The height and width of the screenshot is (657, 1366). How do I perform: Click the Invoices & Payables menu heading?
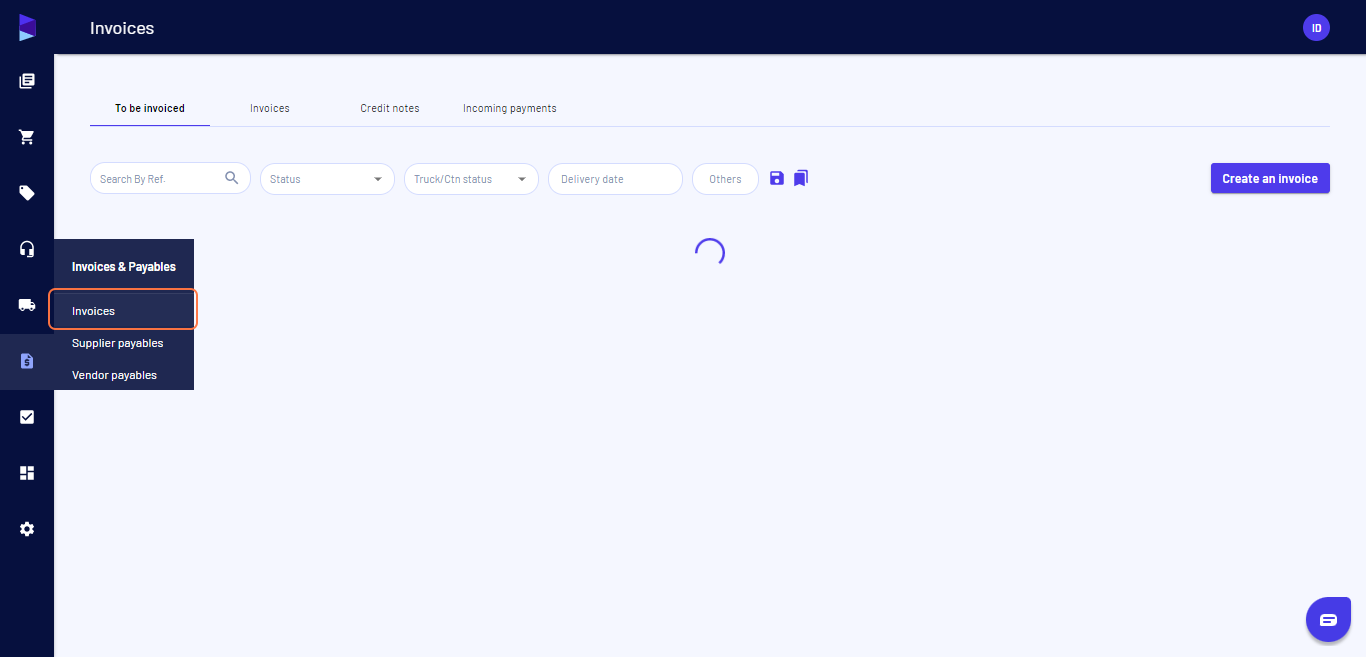coord(124,267)
